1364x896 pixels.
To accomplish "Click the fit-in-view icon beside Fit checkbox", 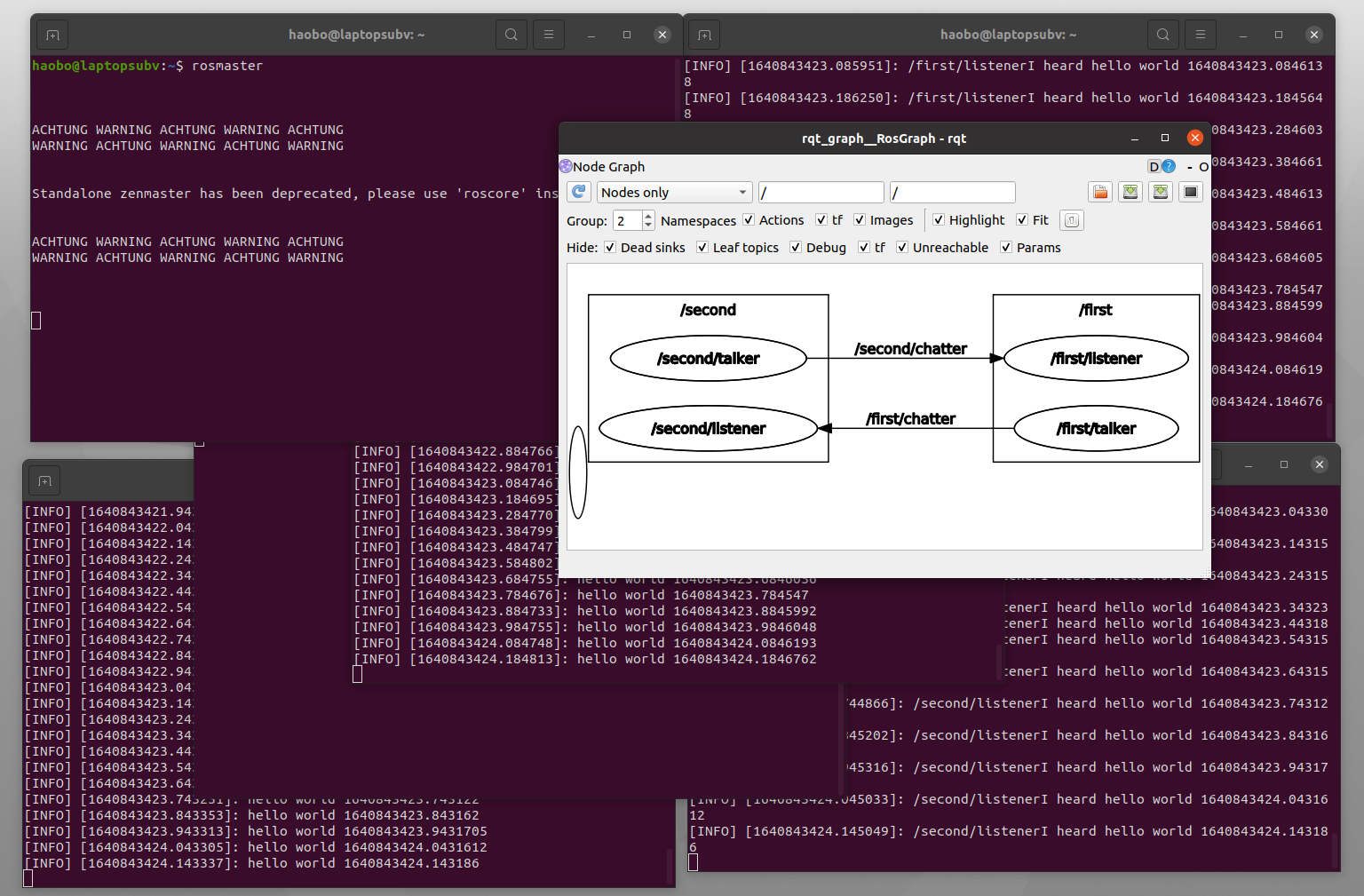I will click(1071, 219).
